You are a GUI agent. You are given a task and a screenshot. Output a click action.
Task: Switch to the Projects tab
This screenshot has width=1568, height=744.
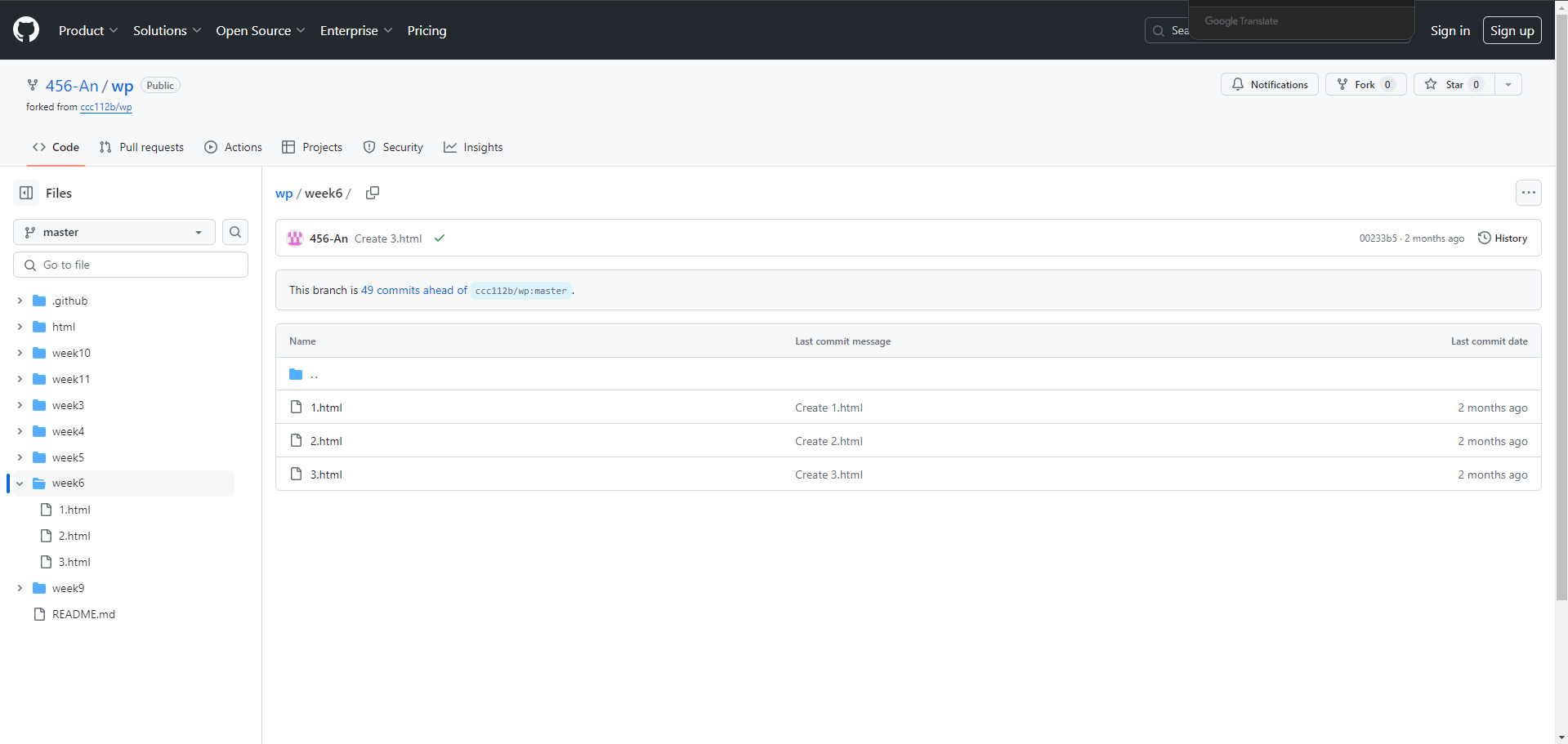pos(312,147)
